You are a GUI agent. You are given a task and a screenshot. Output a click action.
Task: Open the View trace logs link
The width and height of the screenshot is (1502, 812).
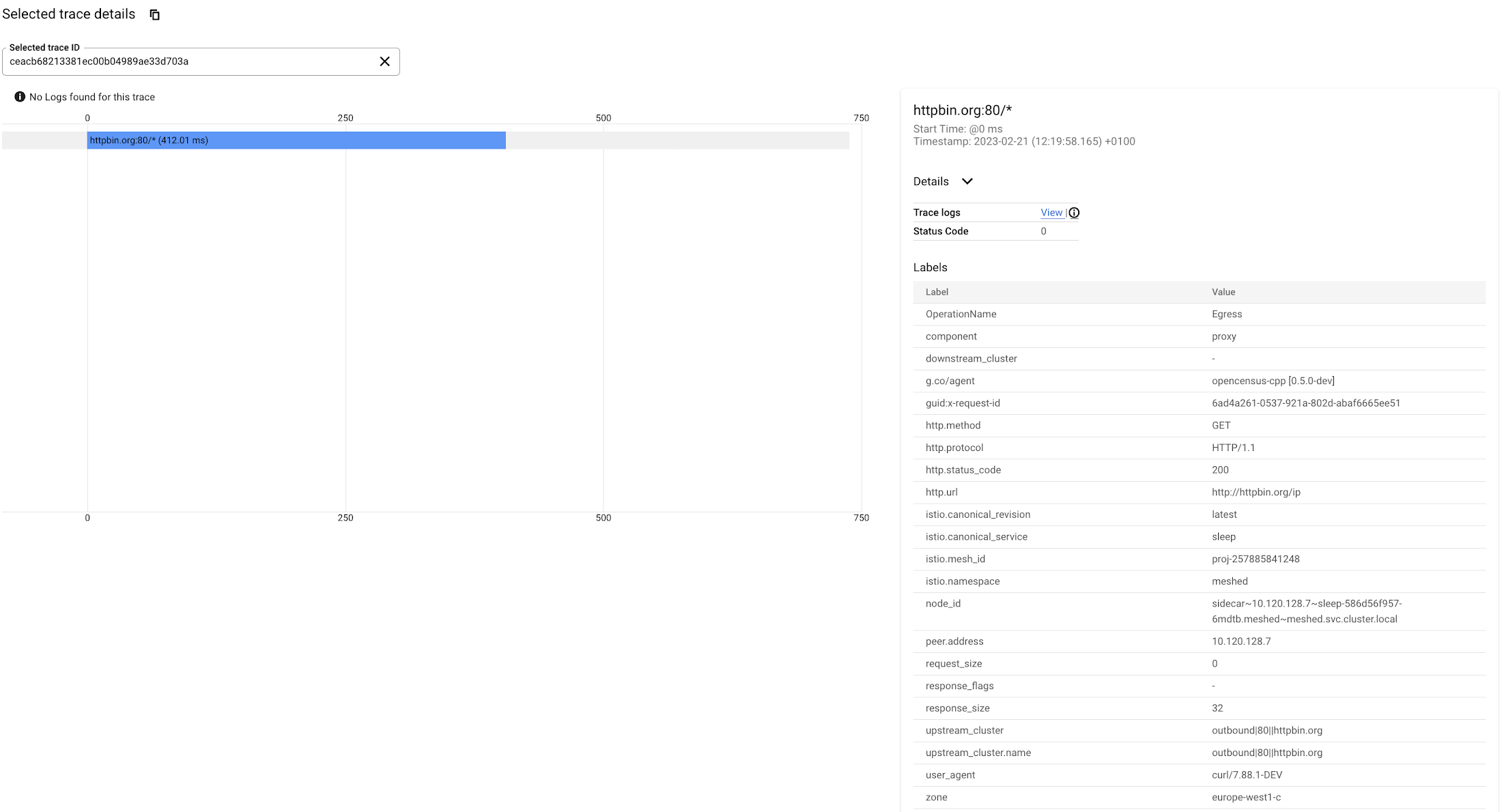(x=1051, y=213)
